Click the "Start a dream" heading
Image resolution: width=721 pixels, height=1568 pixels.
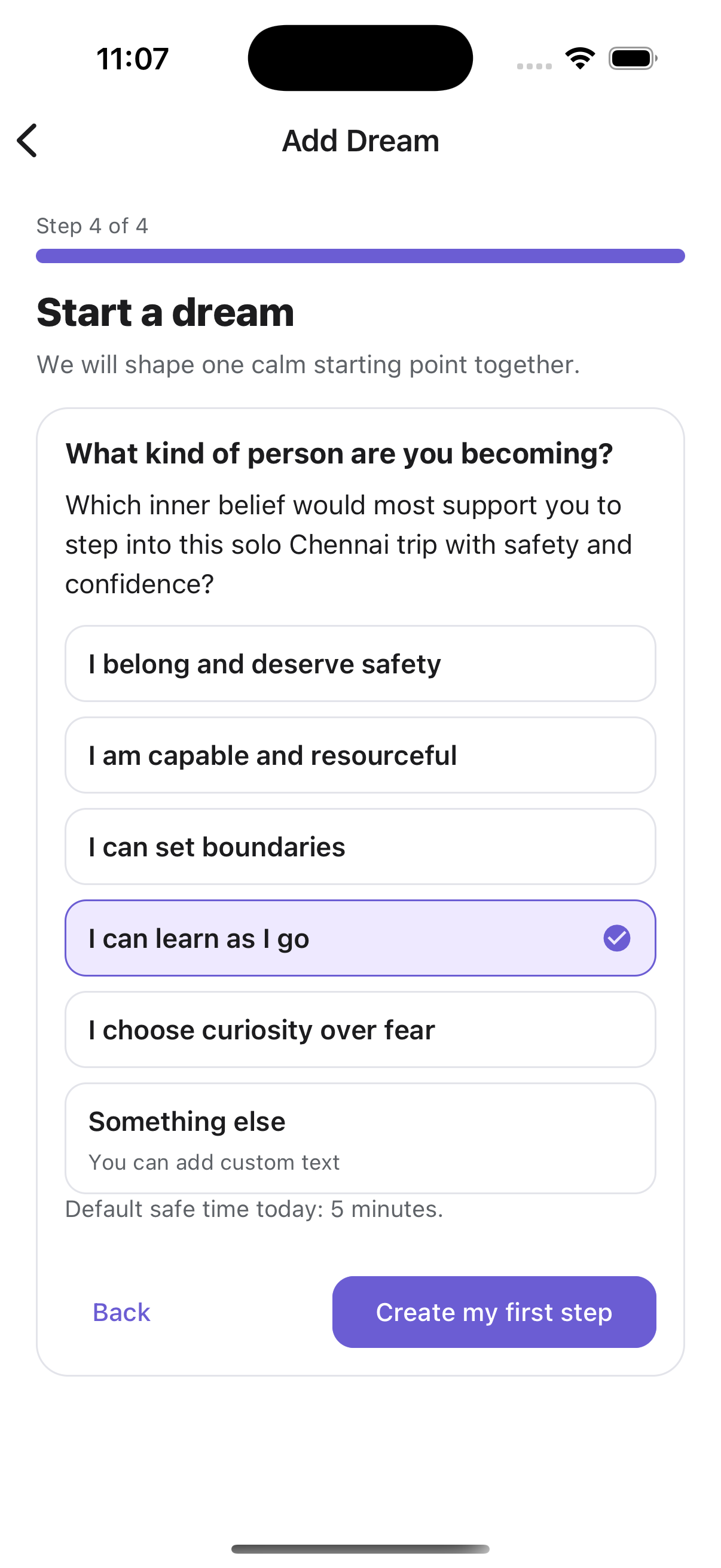(166, 312)
